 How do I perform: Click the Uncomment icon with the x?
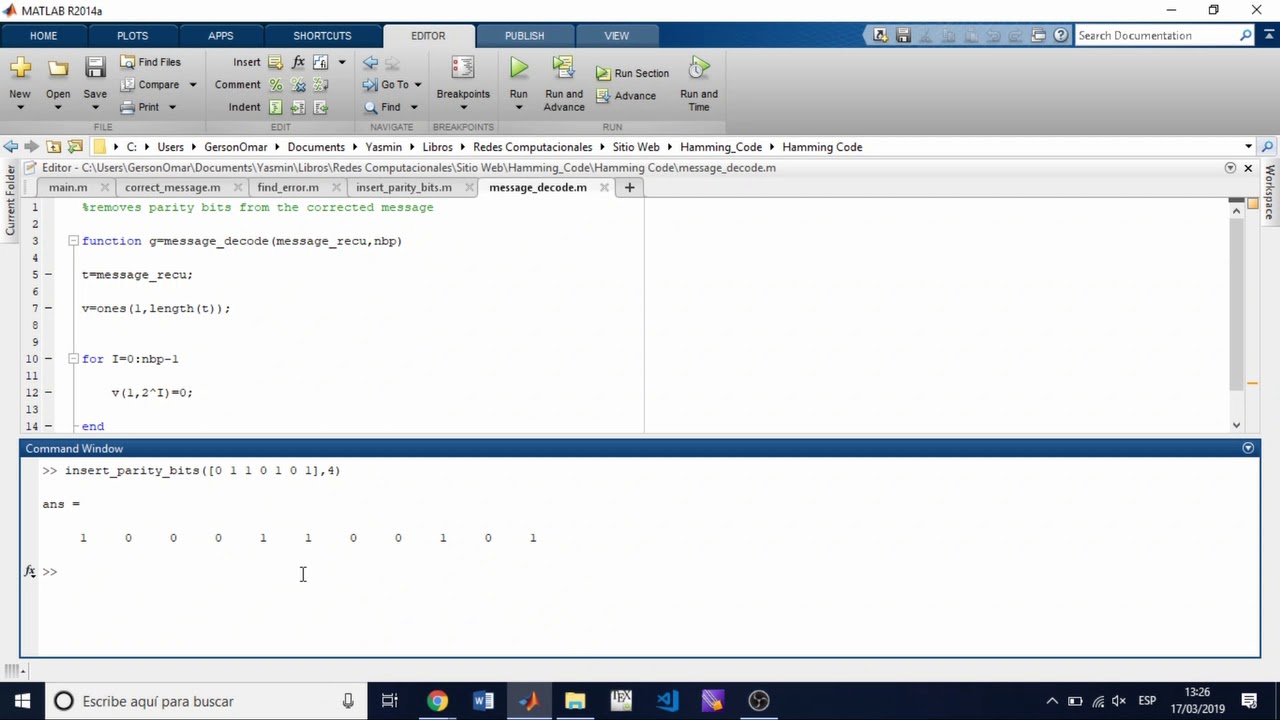(x=298, y=85)
